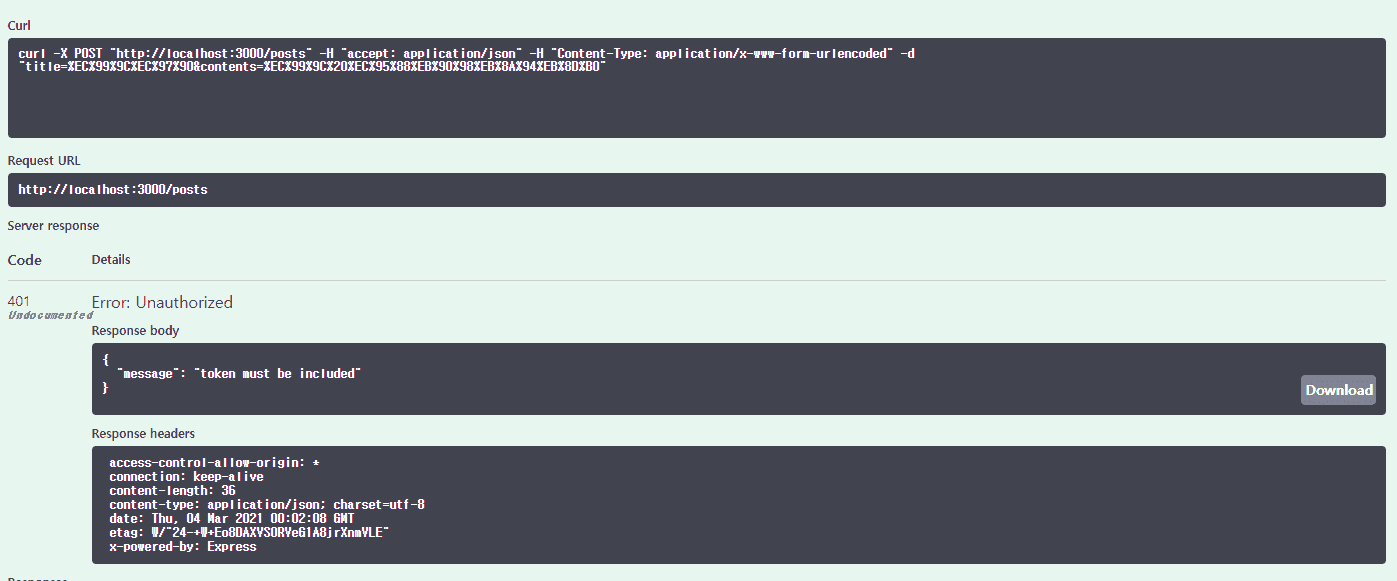The image size is (1397, 581).
Task: Click the content-type application/json header line
Action: tap(267, 505)
